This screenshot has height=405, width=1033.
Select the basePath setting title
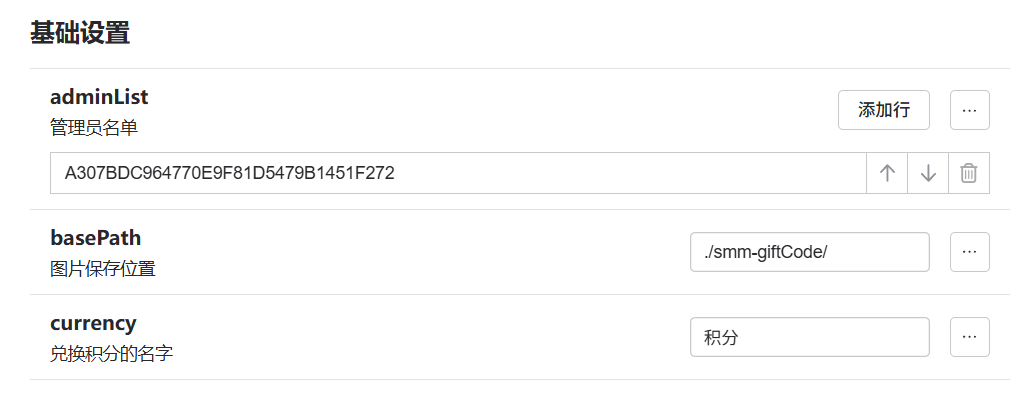point(96,238)
